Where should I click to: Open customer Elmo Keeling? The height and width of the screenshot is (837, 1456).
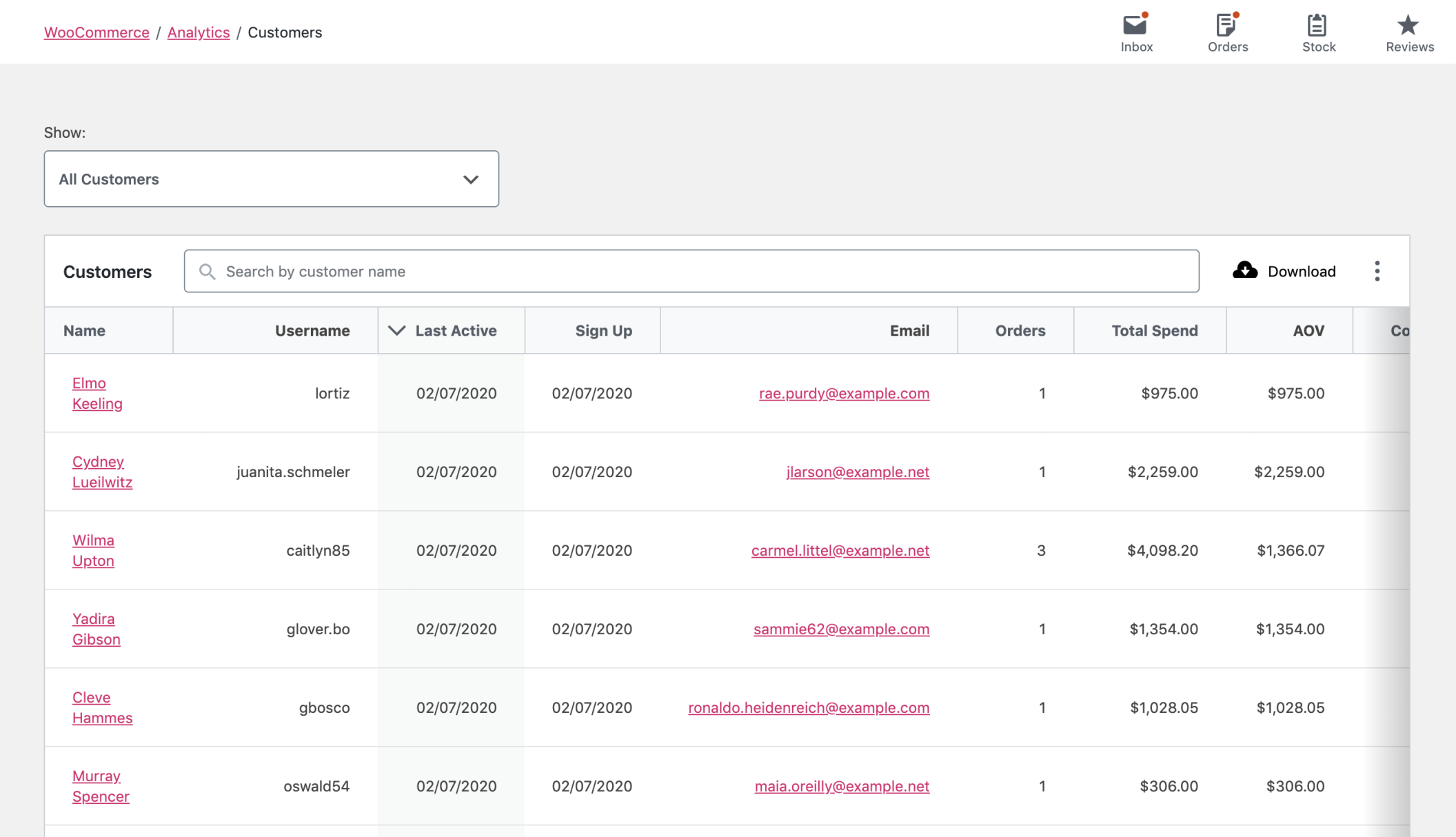pyautogui.click(x=97, y=393)
